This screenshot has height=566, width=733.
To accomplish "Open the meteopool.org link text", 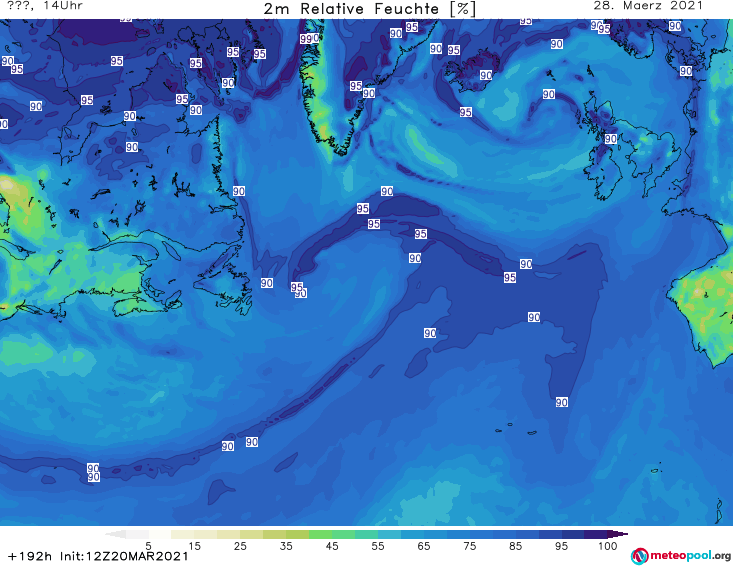I will [x=690, y=556].
